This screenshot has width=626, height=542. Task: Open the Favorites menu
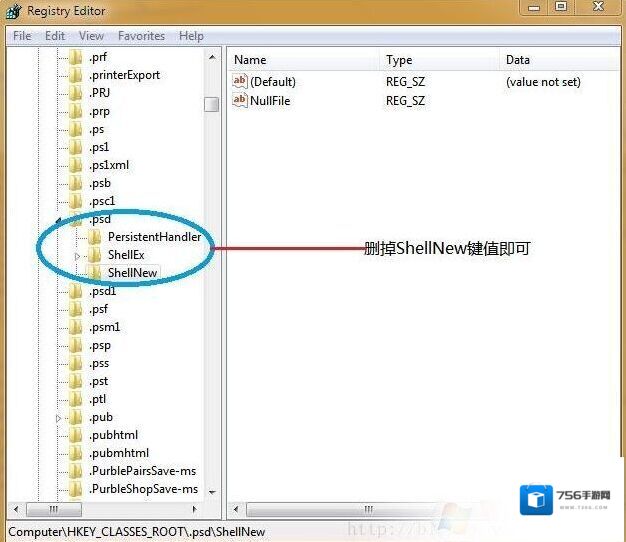(x=141, y=36)
